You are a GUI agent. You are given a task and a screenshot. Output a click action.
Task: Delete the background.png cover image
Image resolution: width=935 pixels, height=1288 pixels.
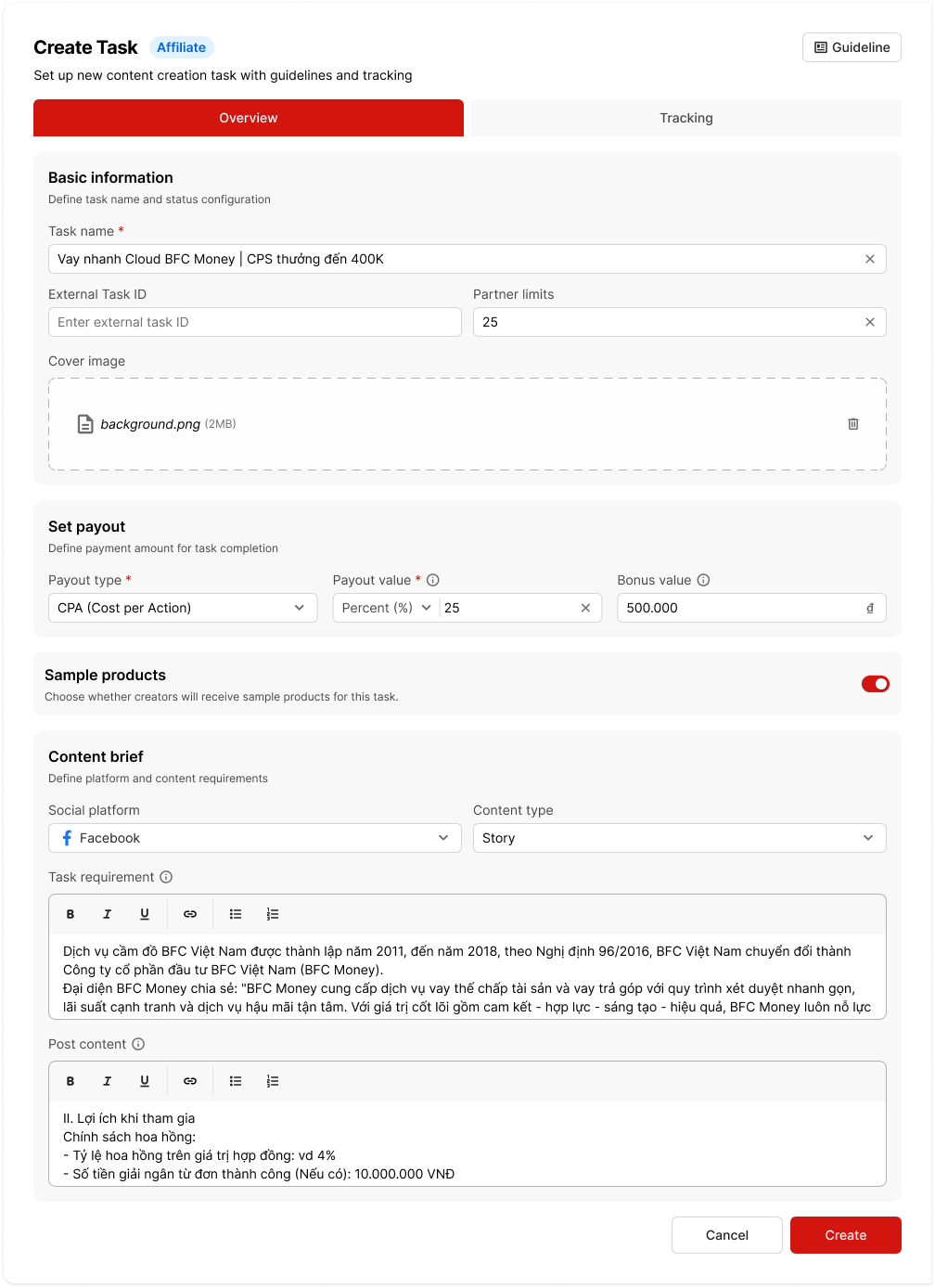coord(853,424)
